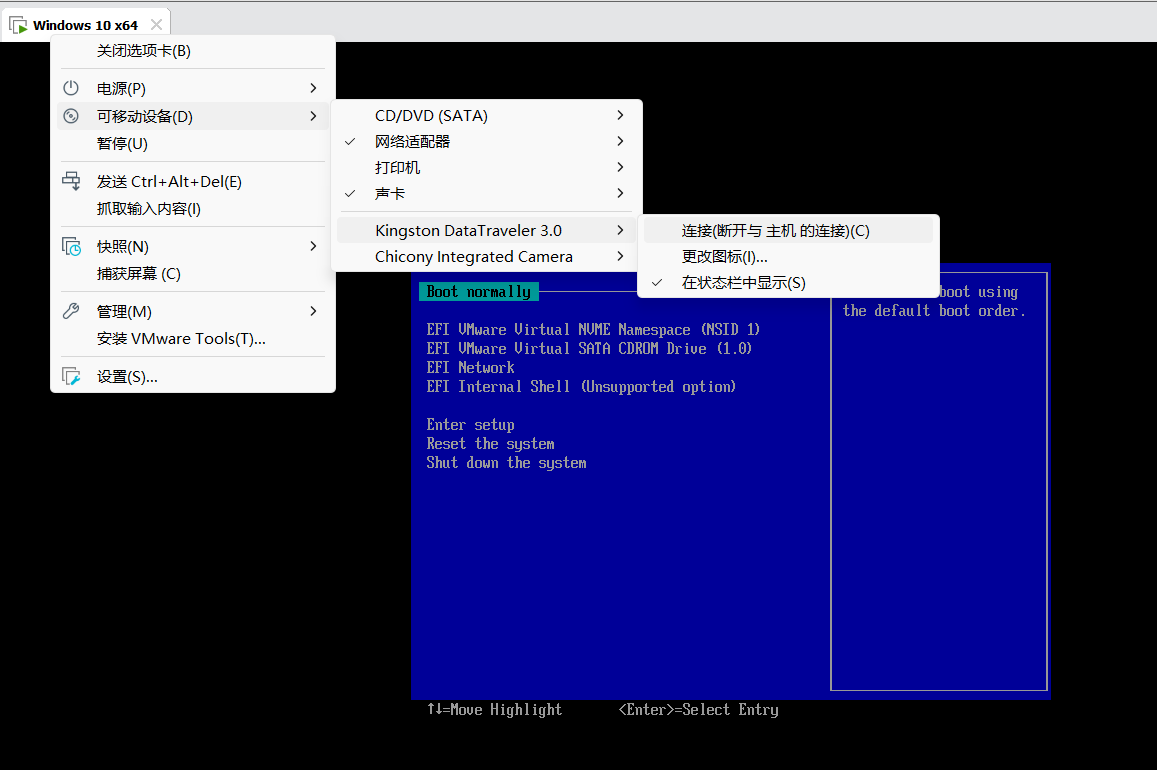Viewport: 1157px width, 770px height.
Task: Click the snapshot icon beside 快照(N)
Action: click(71, 246)
